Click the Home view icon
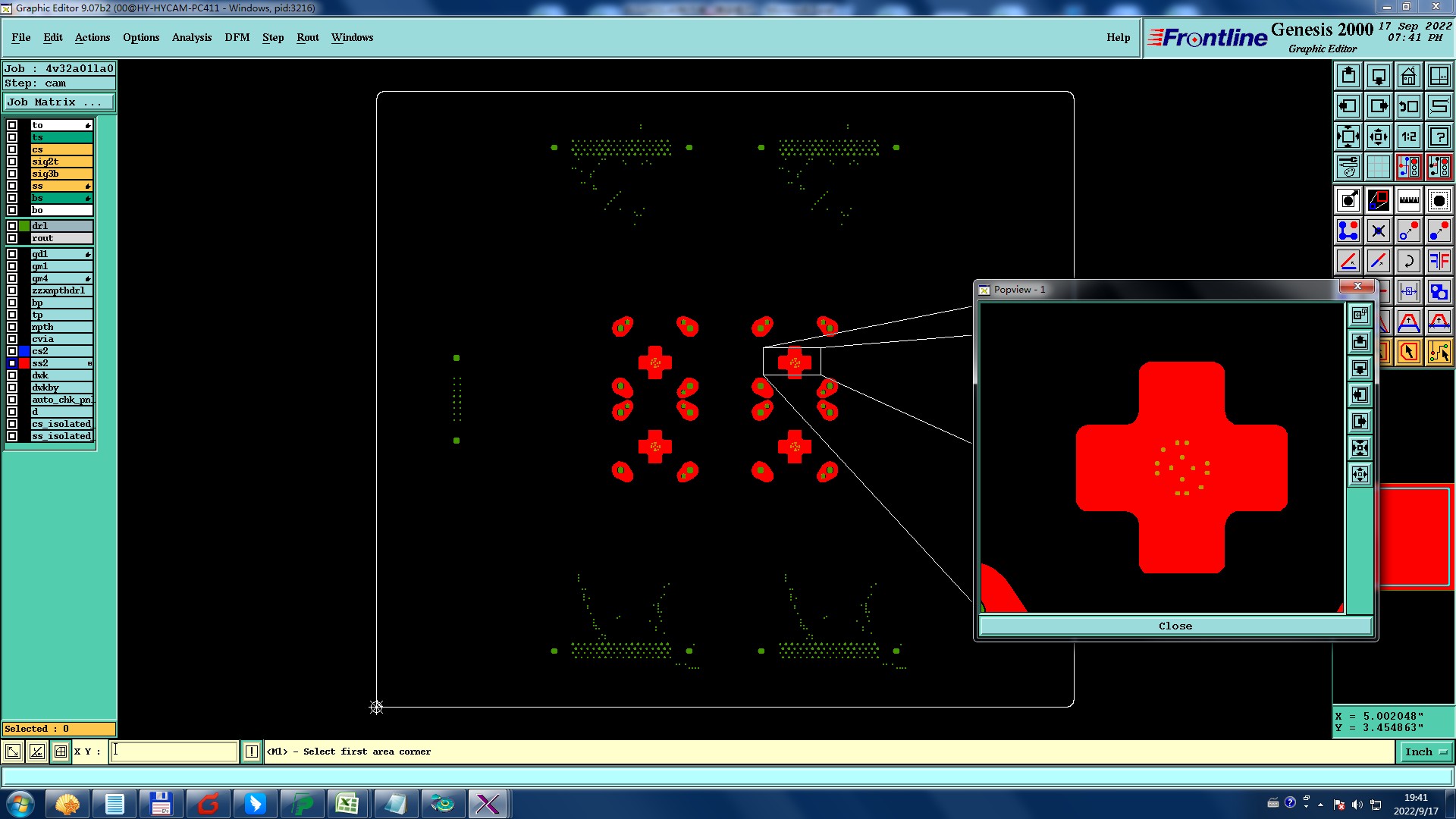This screenshot has height=819, width=1456. [x=1408, y=76]
